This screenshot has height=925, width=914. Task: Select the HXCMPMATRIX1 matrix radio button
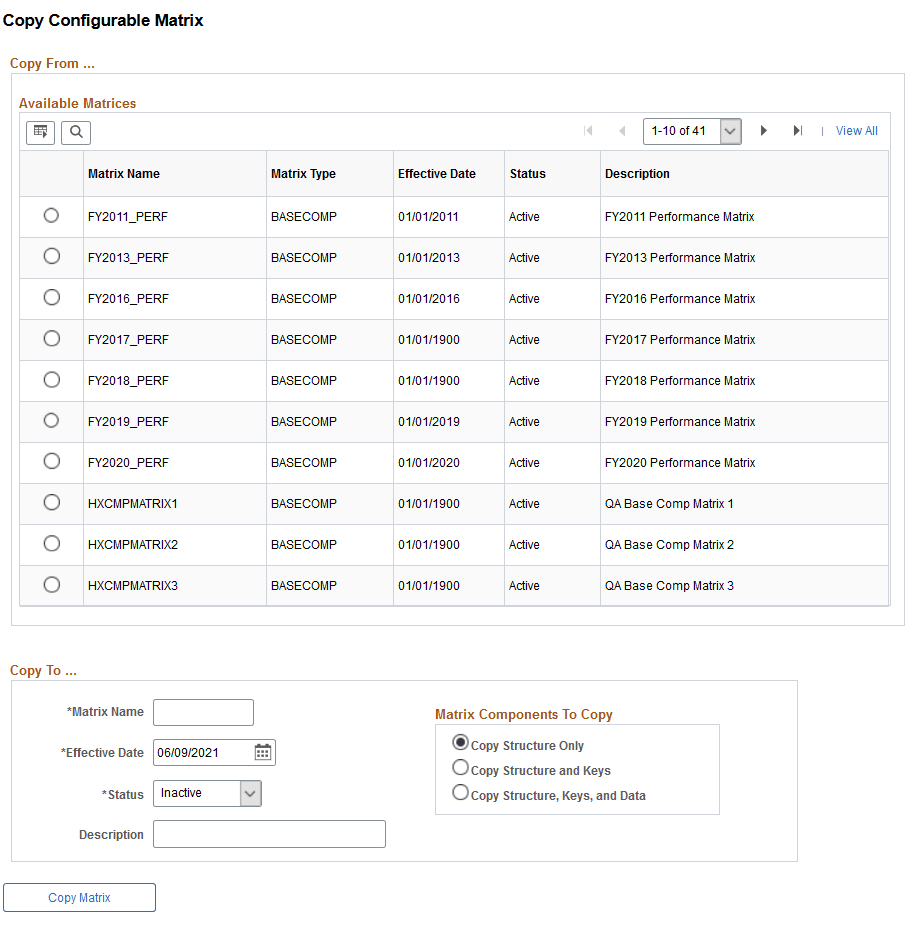pyautogui.click(x=51, y=502)
